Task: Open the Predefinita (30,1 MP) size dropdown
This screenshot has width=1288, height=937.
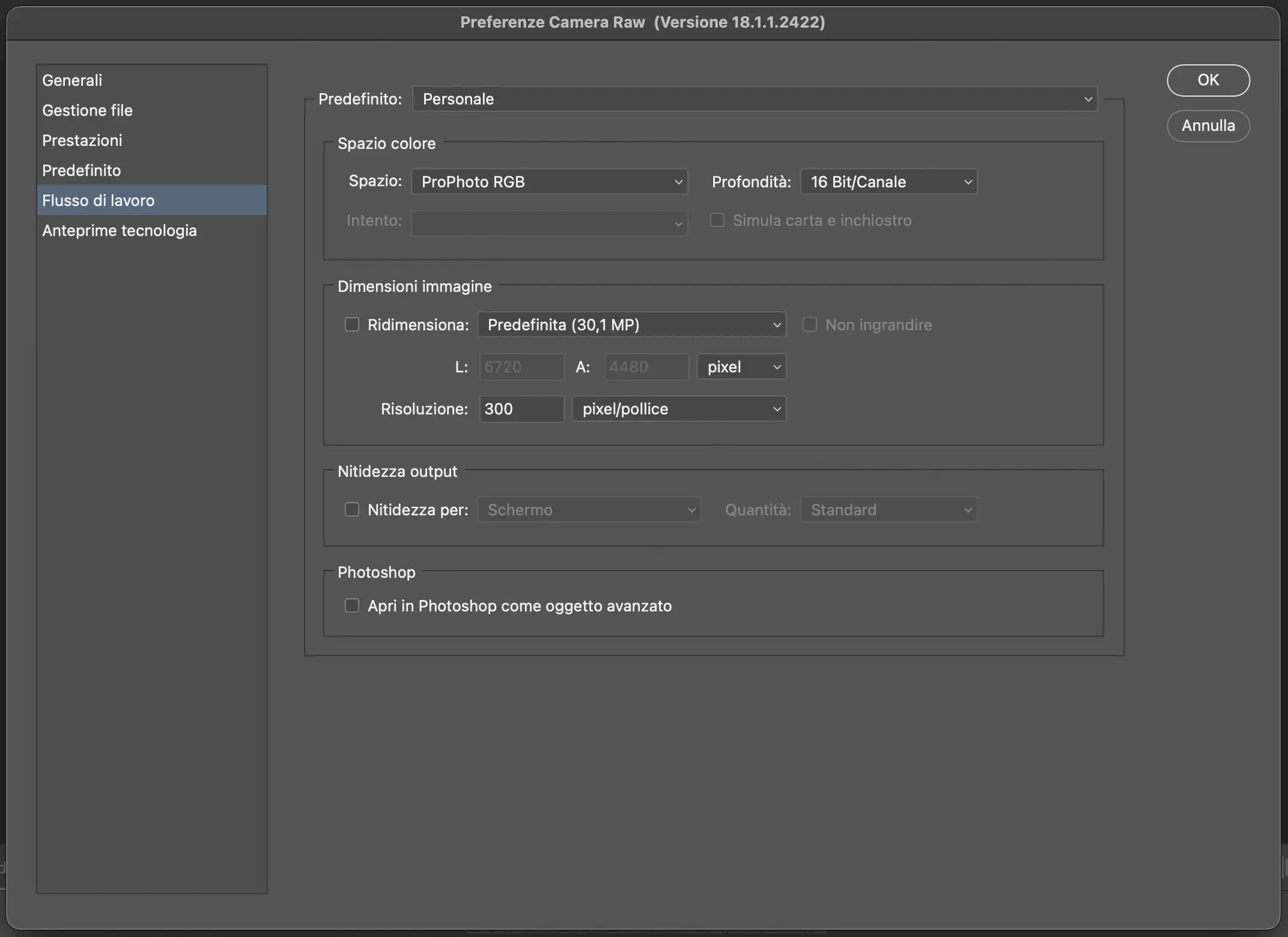Action: coord(631,325)
